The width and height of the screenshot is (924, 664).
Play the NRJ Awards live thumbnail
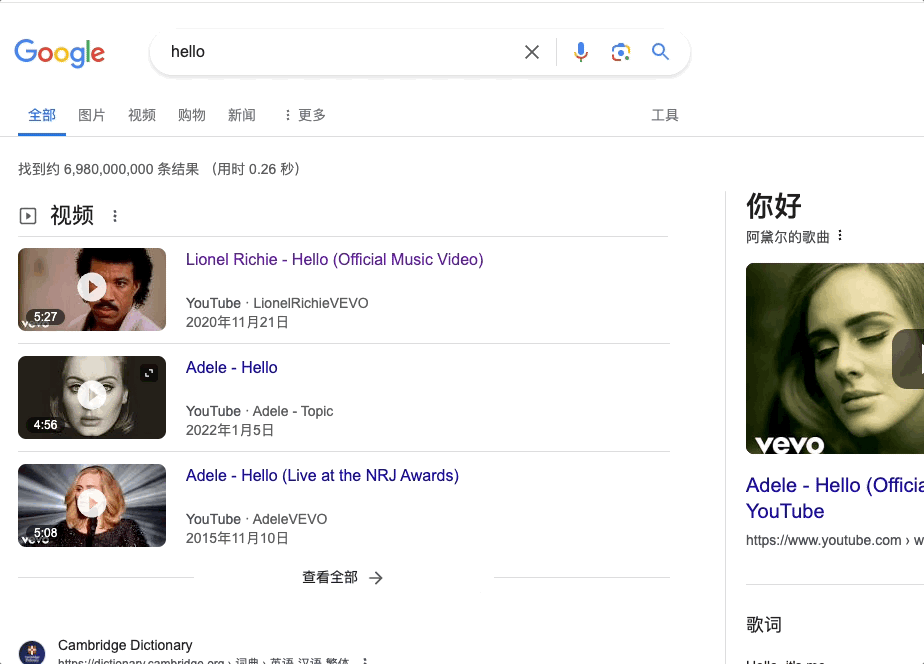coord(92,506)
